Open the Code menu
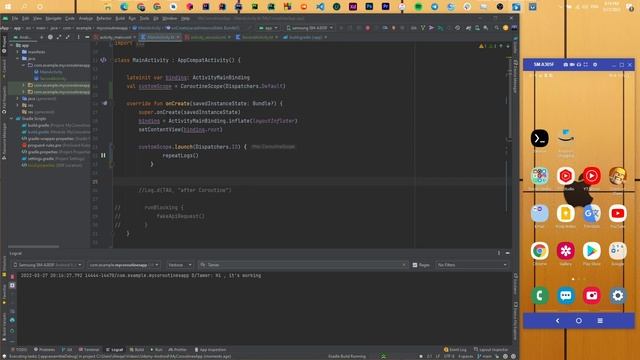This screenshot has width=640, height=360. [x=70, y=18]
